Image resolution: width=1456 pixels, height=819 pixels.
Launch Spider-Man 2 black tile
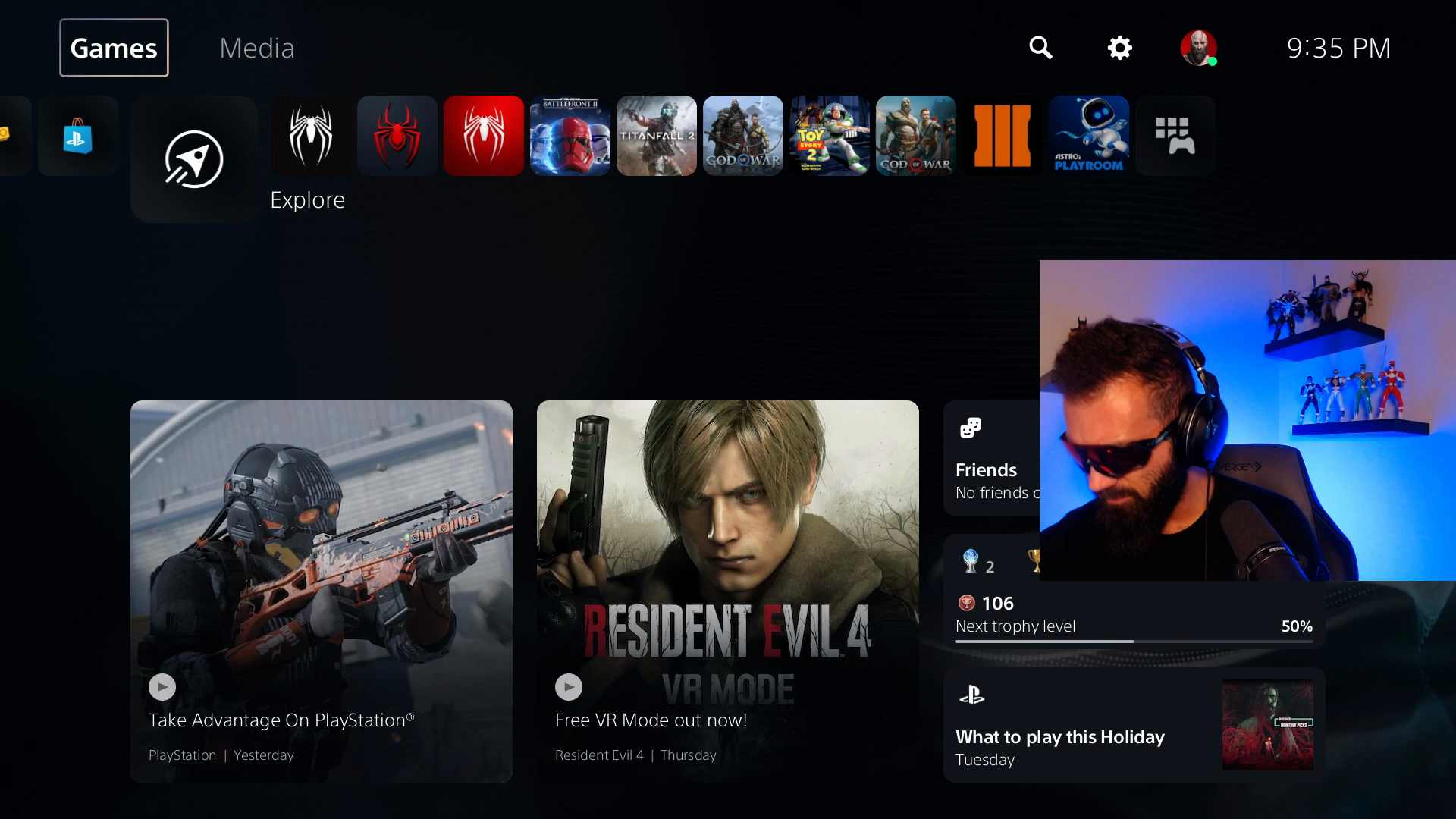pos(311,136)
